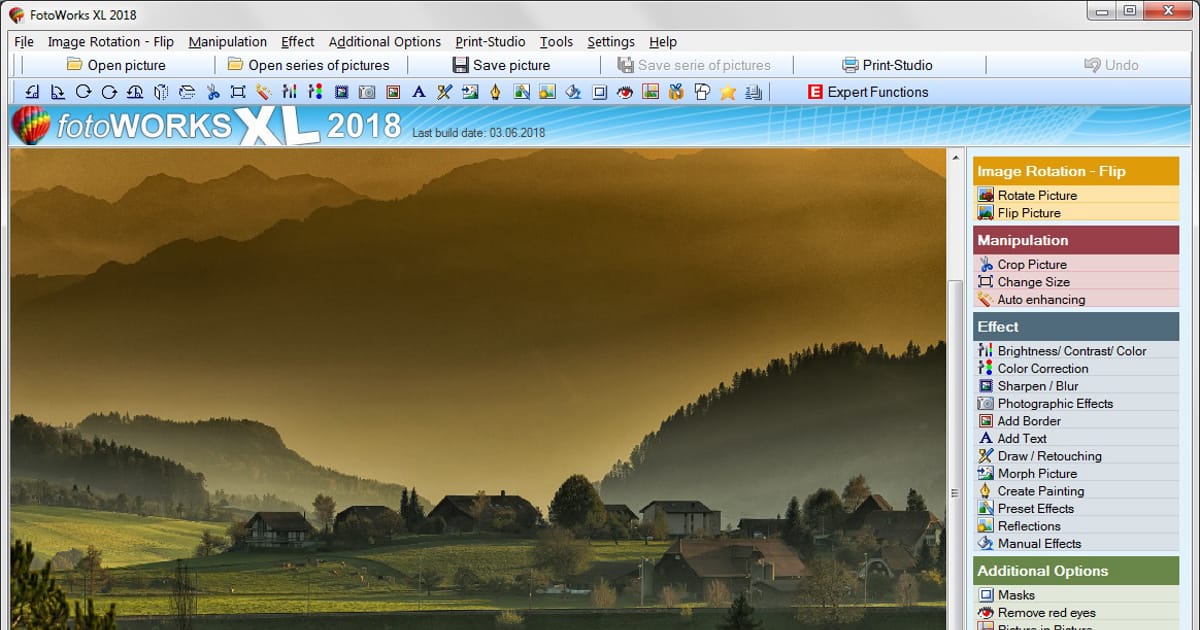The width and height of the screenshot is (1200, 630).
Task: Open the Create Painting pen icon
Action: [x=496, y=91]
